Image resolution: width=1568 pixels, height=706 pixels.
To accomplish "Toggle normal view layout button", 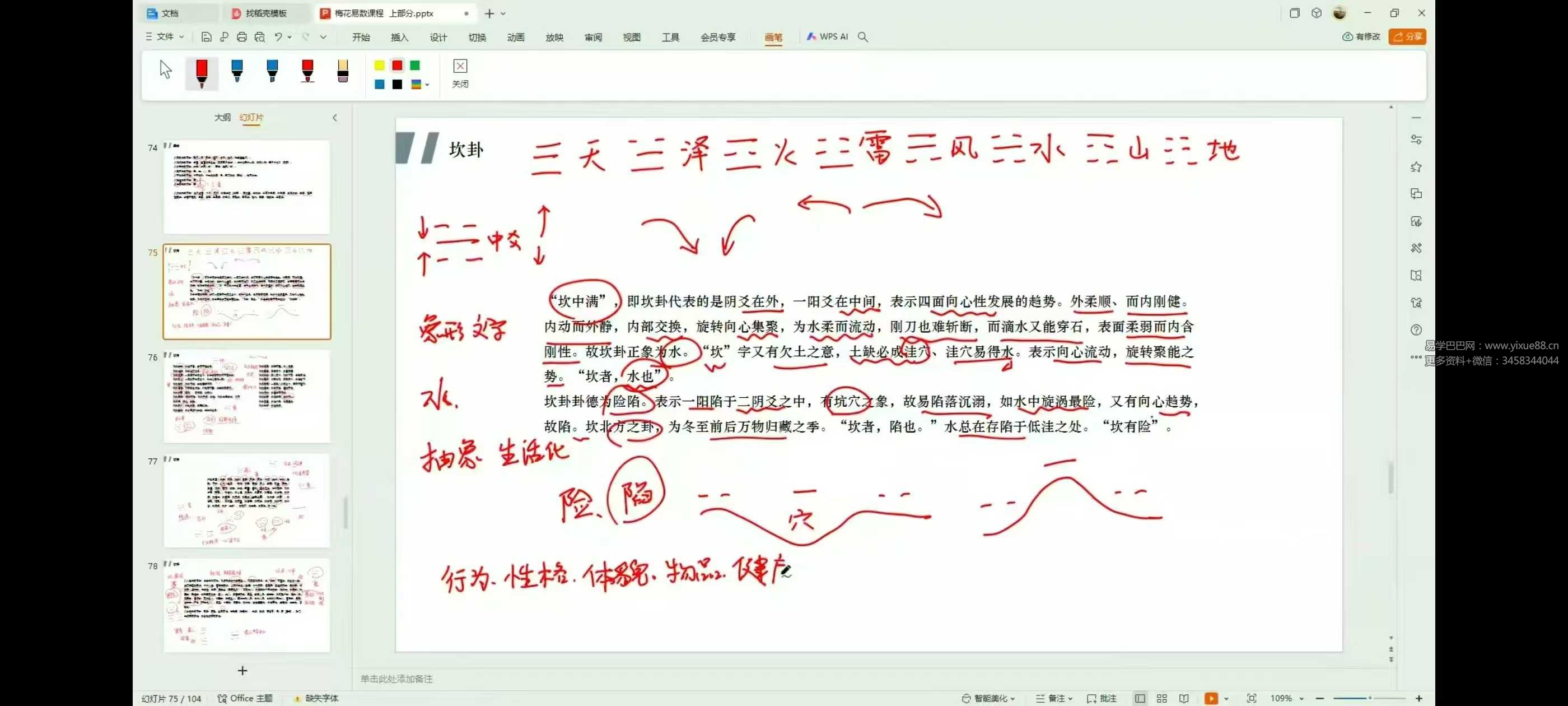I will click(1140, 698).
